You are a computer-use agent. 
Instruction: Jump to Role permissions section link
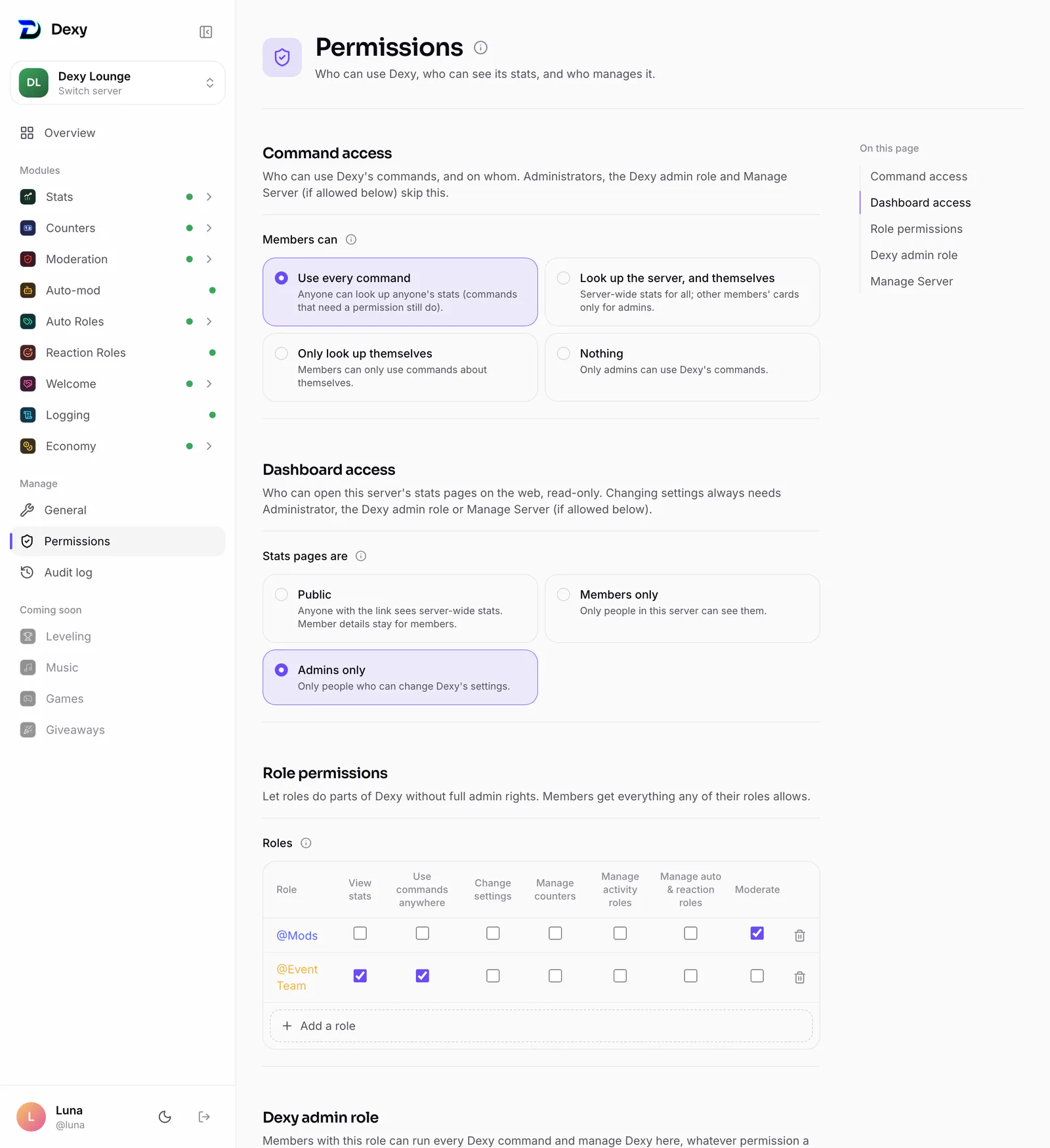pyautogui.click(x=916, y=229)
